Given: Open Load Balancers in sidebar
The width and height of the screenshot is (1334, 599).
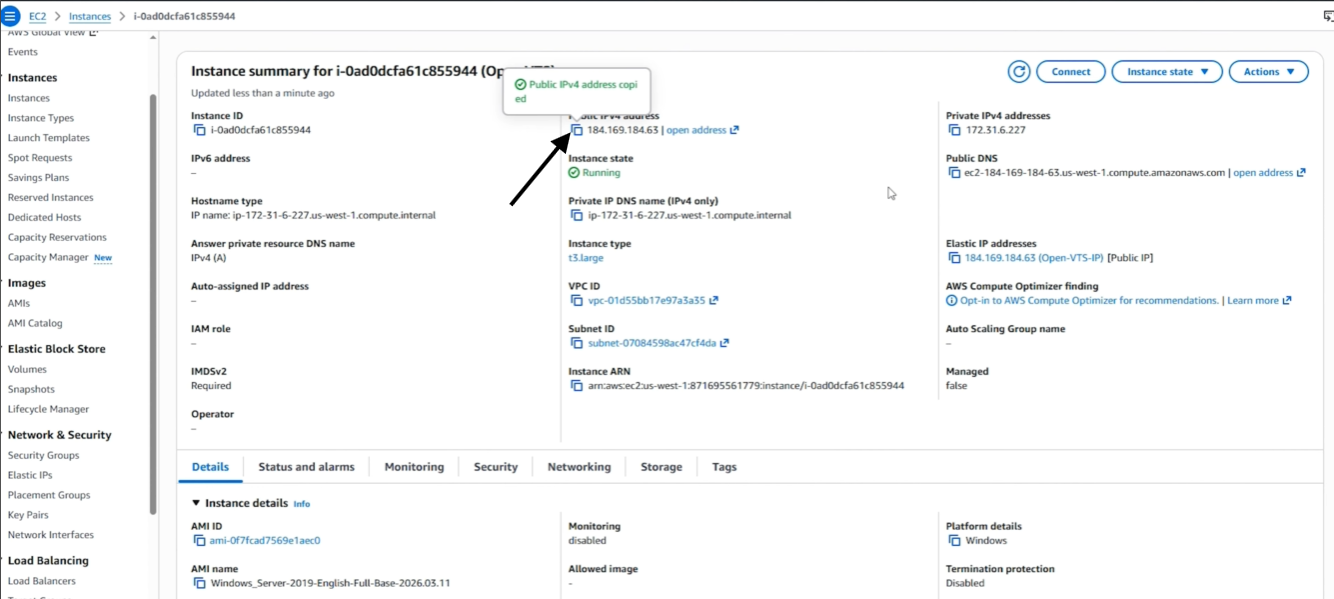Looking at the screenshot, I should 42,581.
